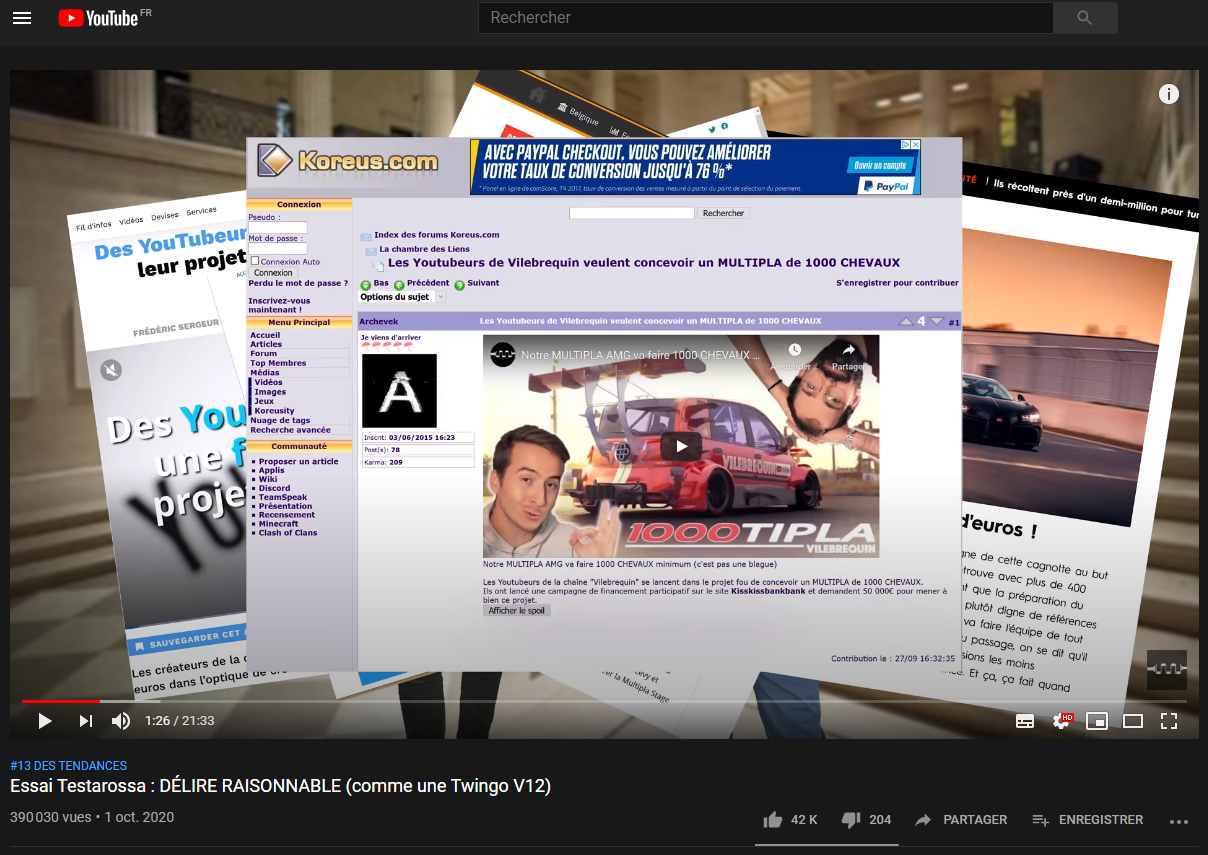This screenshot has height=855, width=1208.
Task: Enter fullscreen mode
Action: pos(1169,720)
